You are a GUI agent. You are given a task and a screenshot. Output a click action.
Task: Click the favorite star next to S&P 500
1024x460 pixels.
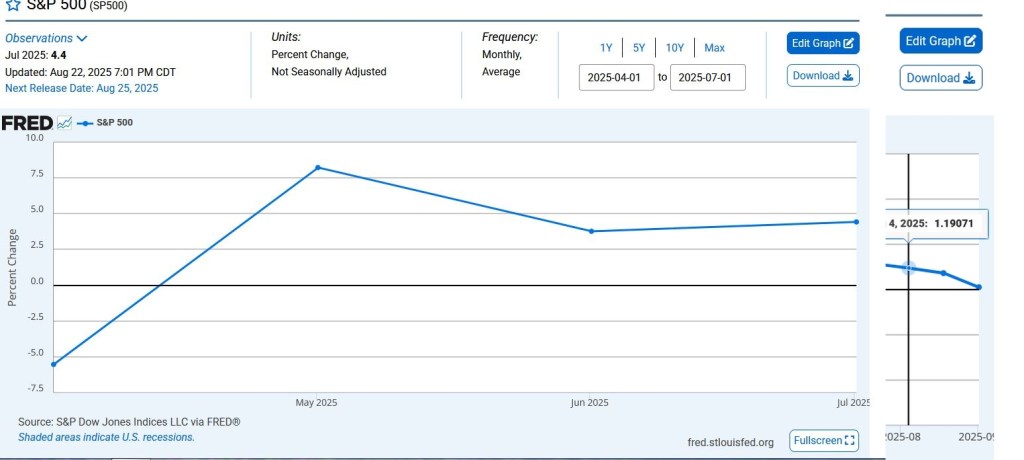(x=13, y=5)
